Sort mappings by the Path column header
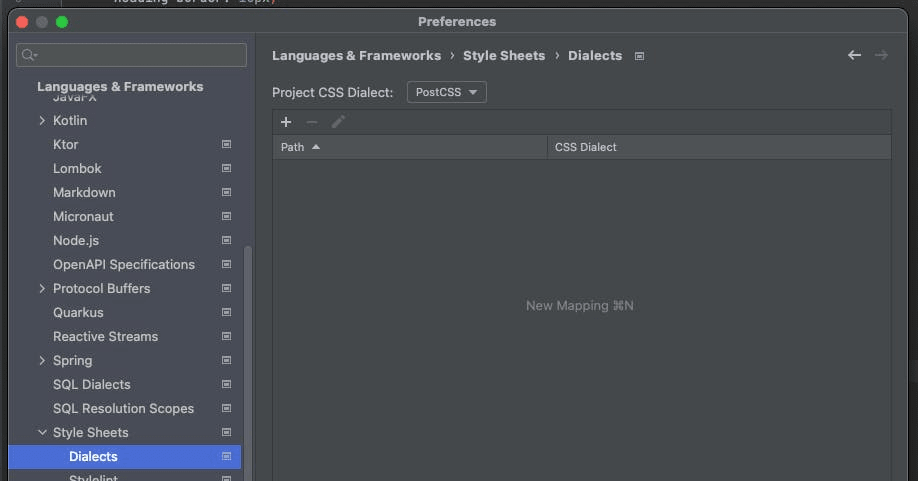Image resolution: width=918 pixels, height=481 pixels. click(410, 147)
